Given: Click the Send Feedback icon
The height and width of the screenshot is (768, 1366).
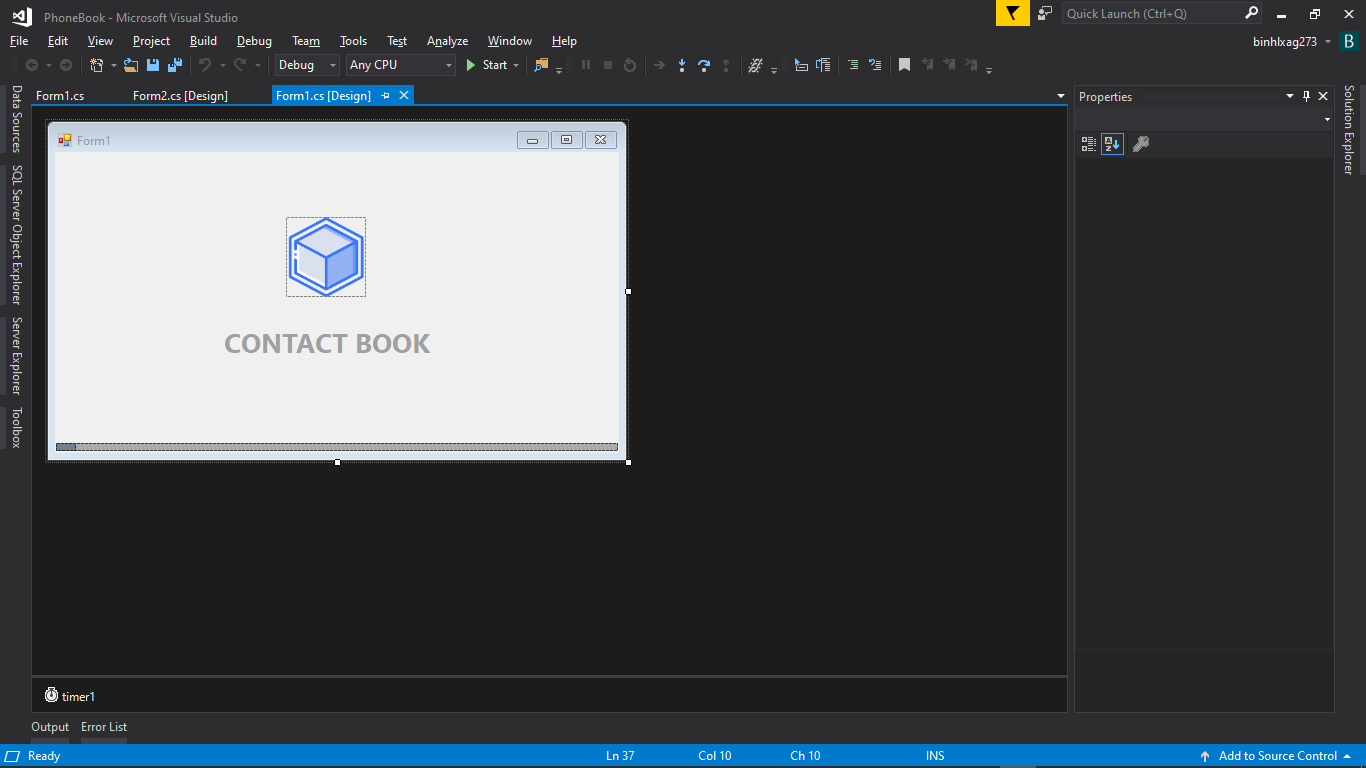Looking at the screenshot, I should (1045, 13).
